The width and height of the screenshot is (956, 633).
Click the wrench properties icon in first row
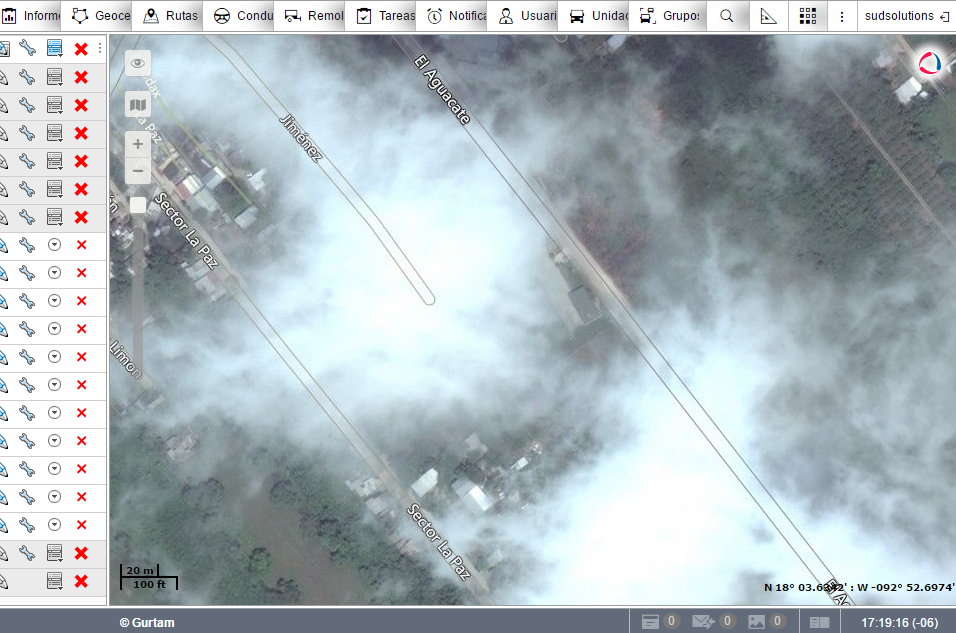click(28, 49)
